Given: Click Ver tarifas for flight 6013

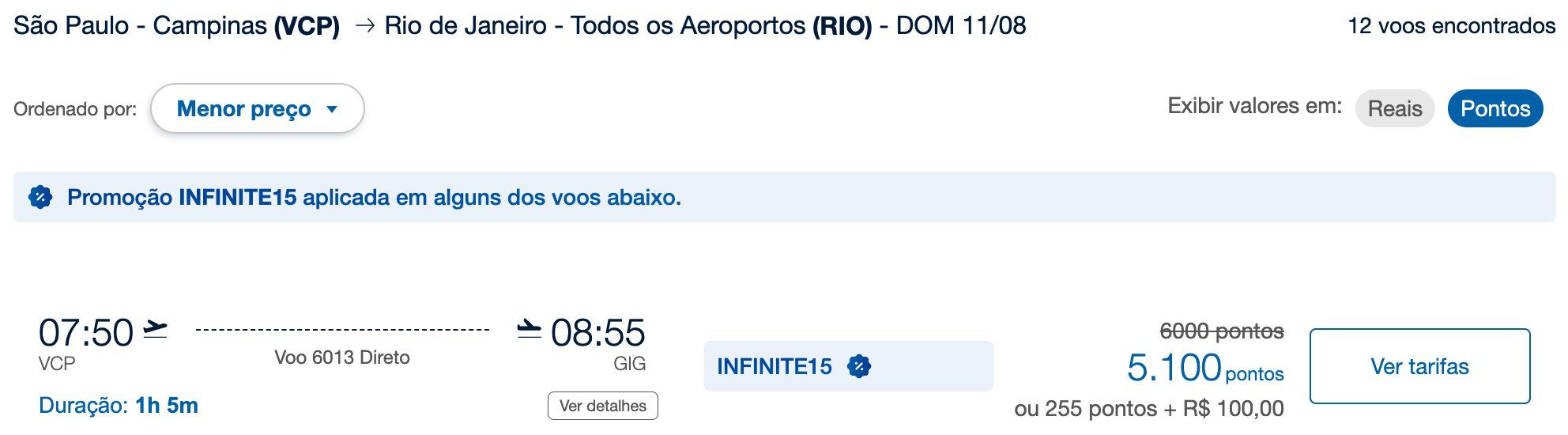Looking at the screenshot, I should point(1419,366).
